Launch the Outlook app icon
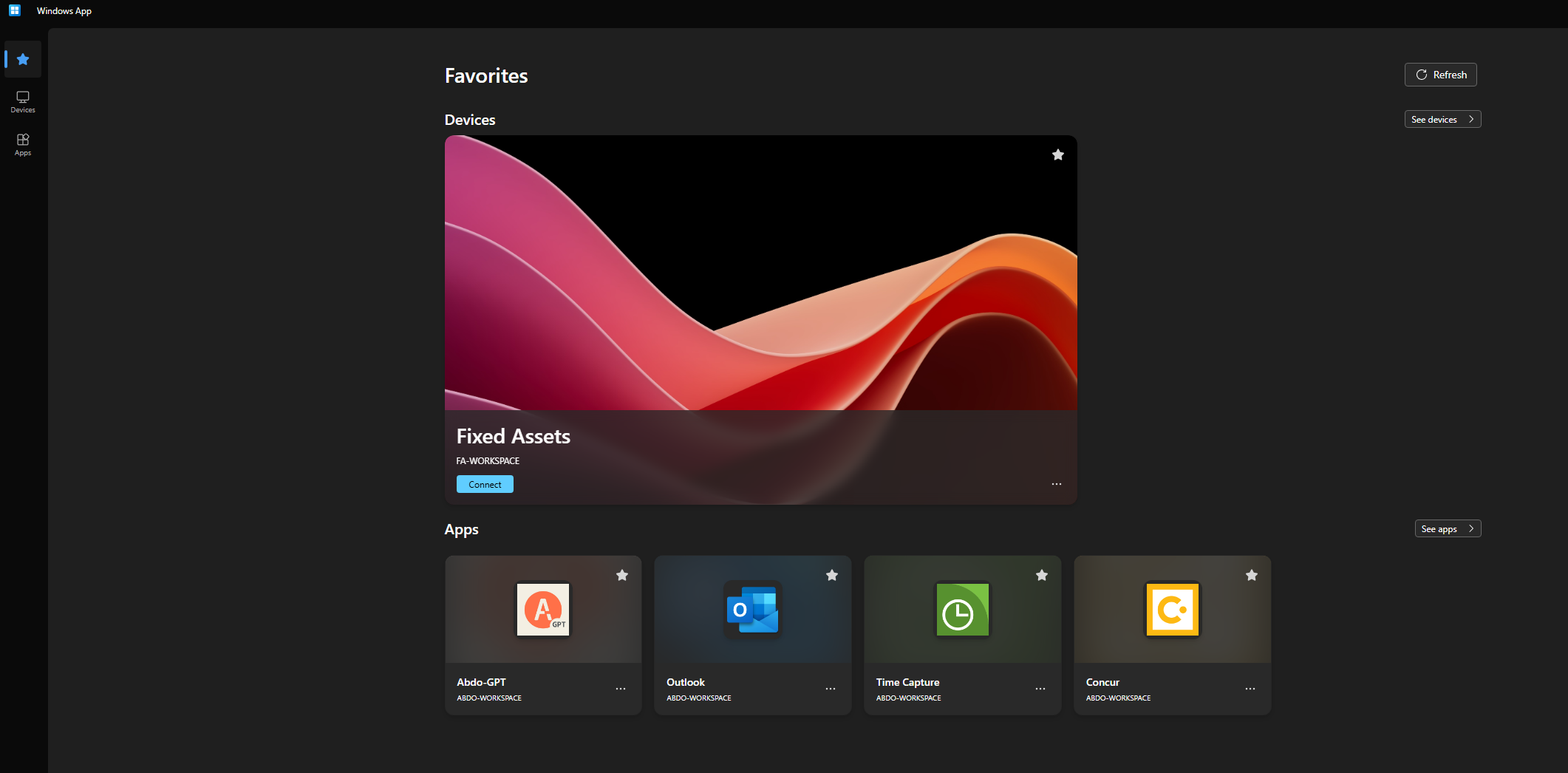The image size is (1568, 773). pos(752,610)
